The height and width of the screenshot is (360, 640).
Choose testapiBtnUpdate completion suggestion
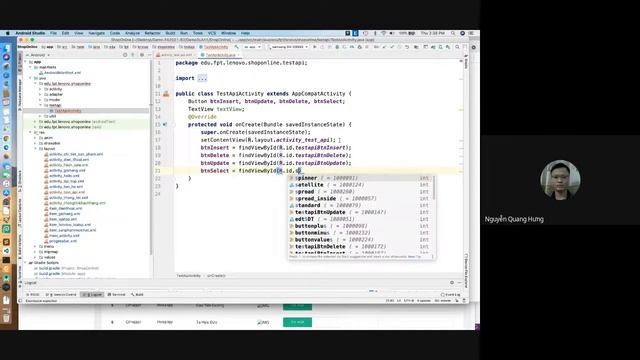[360, 212]
